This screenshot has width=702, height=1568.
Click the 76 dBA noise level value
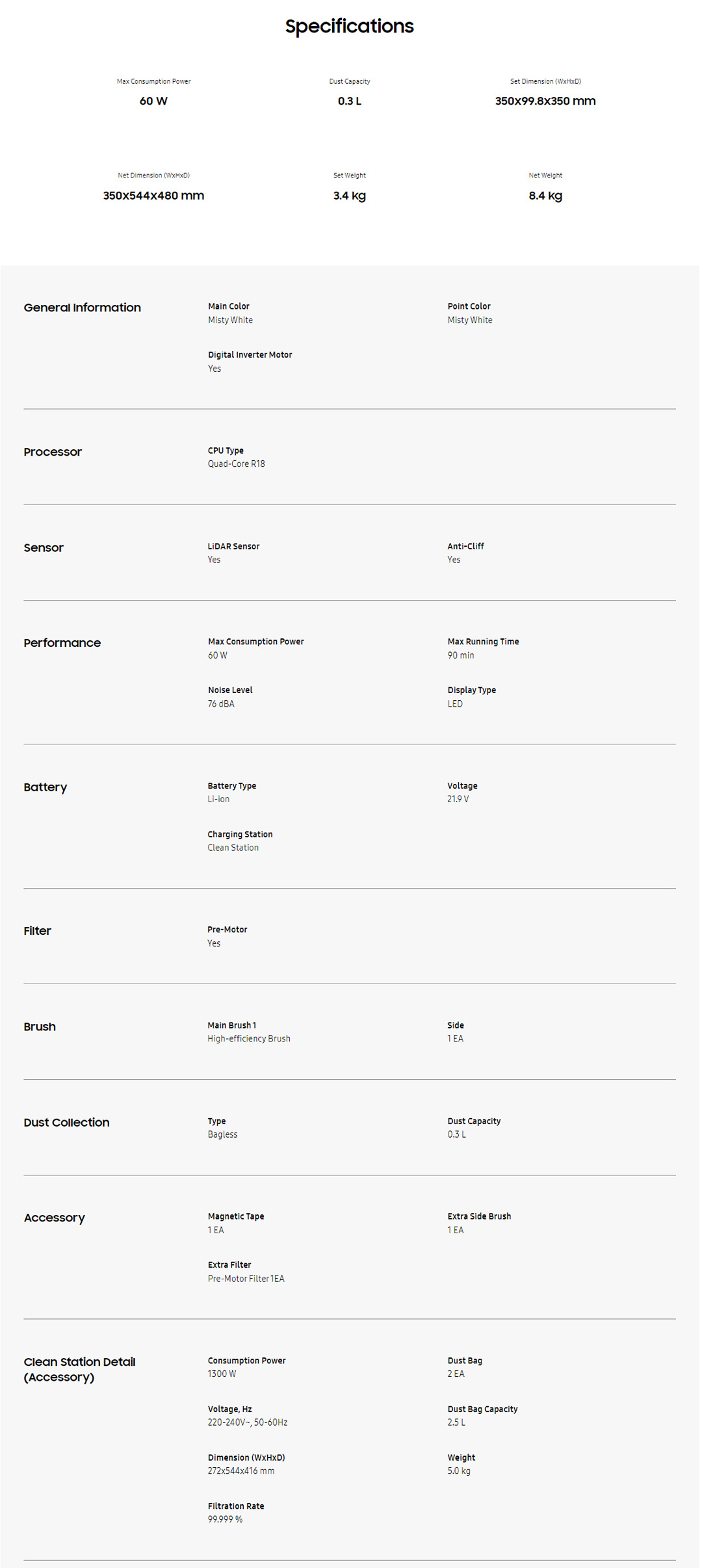[221, 704]
